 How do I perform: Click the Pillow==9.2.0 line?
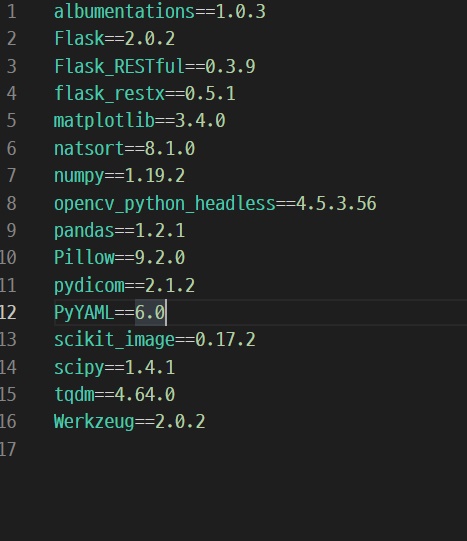tap(120, 258)
